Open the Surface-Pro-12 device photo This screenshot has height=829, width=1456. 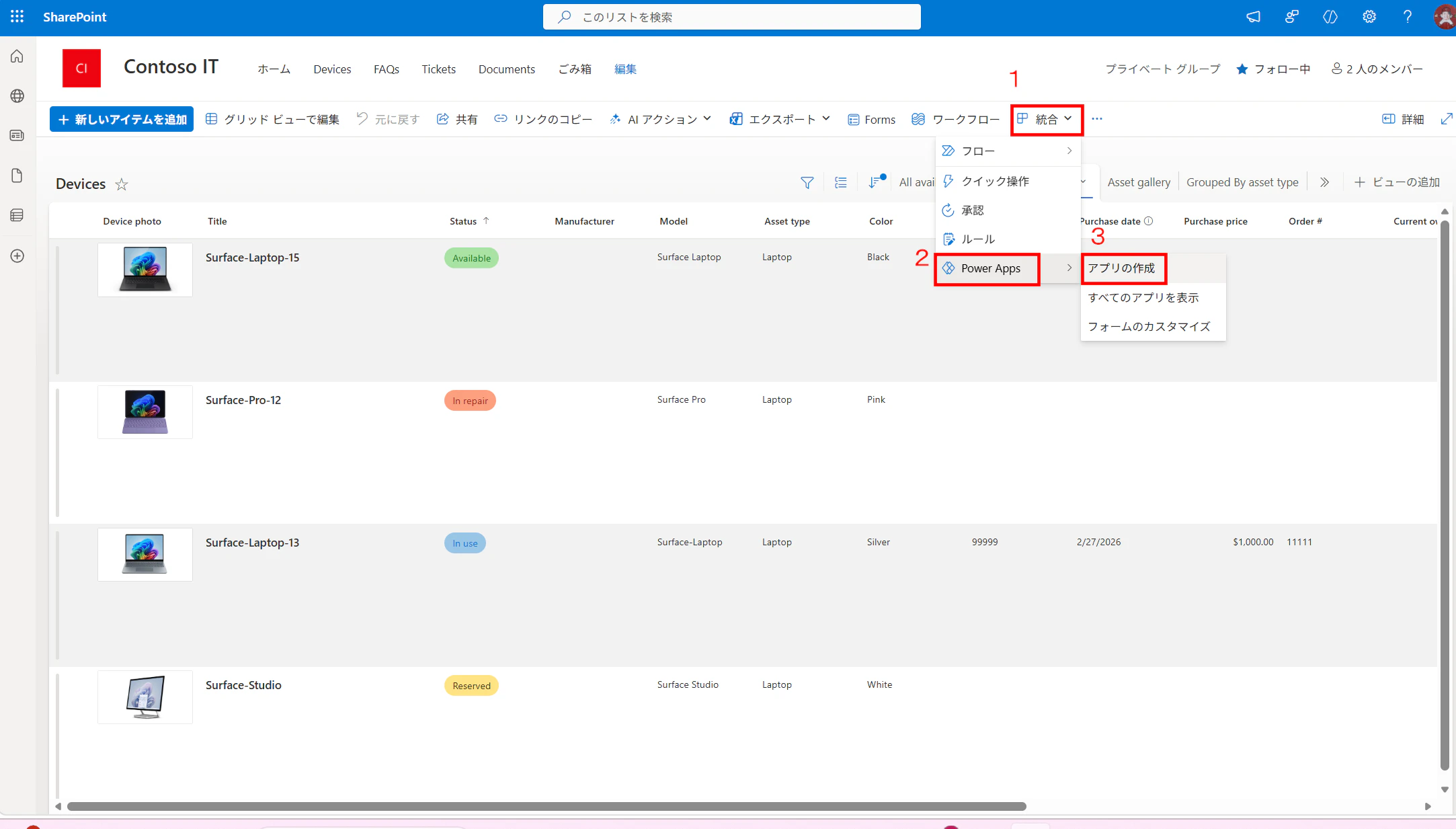pyautogui.click(x=145, y=412)
